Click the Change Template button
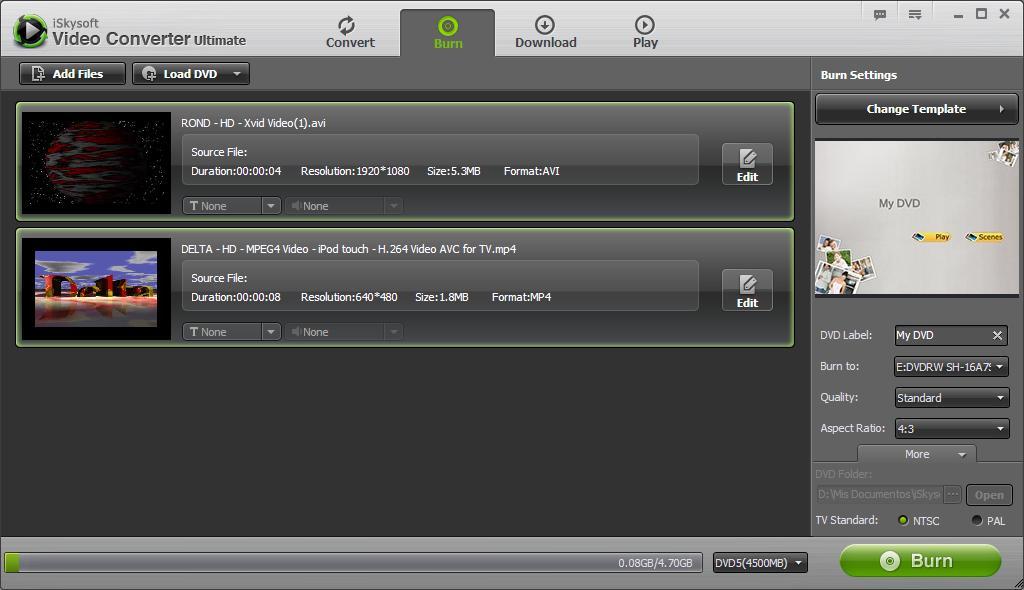 (x=915, y=108)
